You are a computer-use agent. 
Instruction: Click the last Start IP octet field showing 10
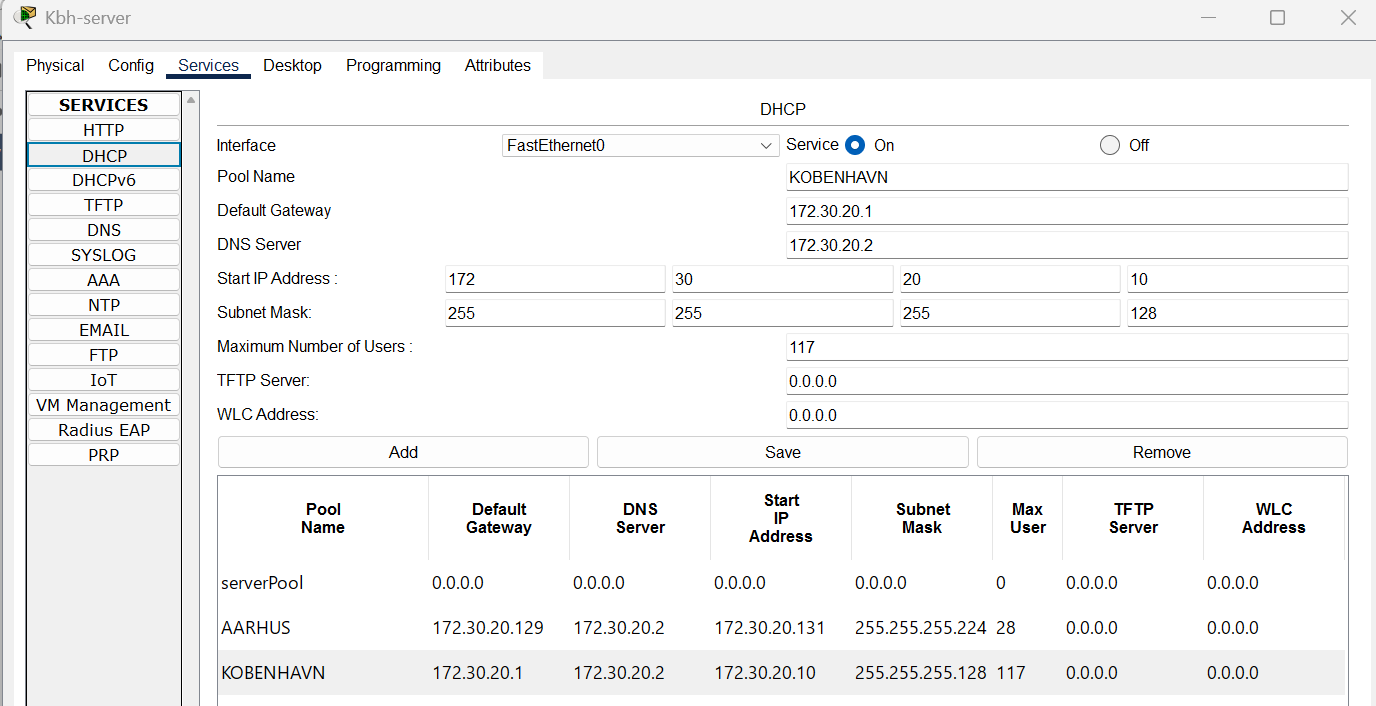coord(1238,279)
